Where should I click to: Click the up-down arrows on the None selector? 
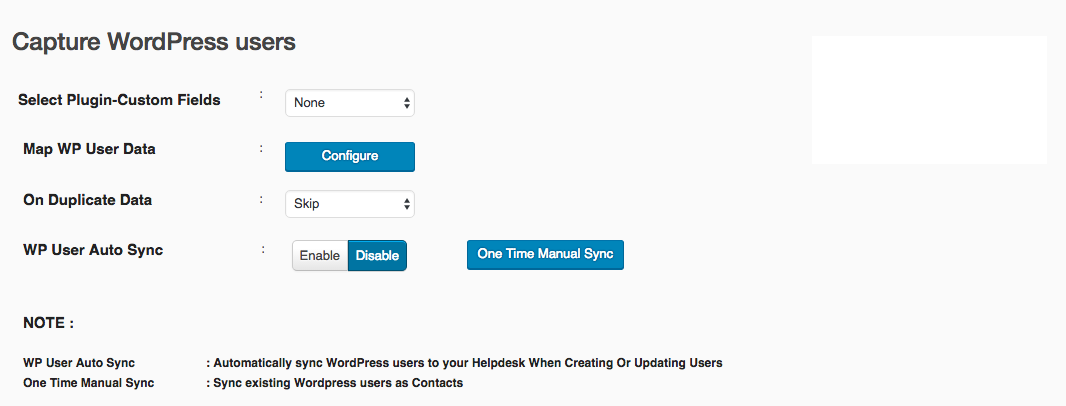[407, 103]
